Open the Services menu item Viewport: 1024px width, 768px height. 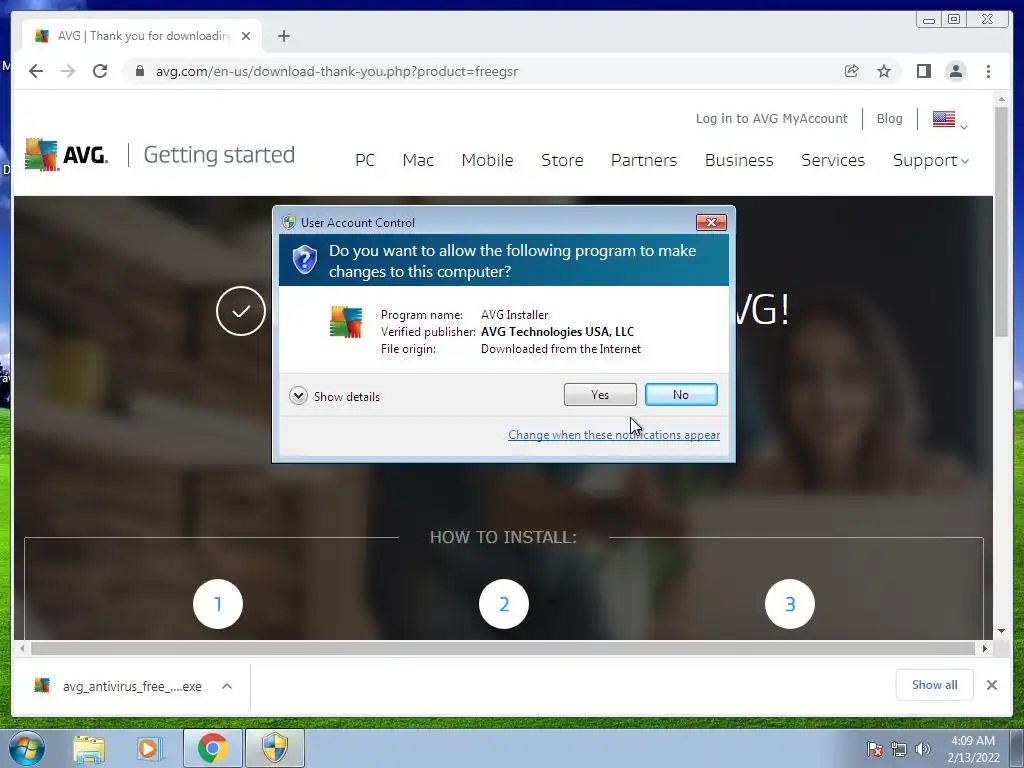coord(833,160)
